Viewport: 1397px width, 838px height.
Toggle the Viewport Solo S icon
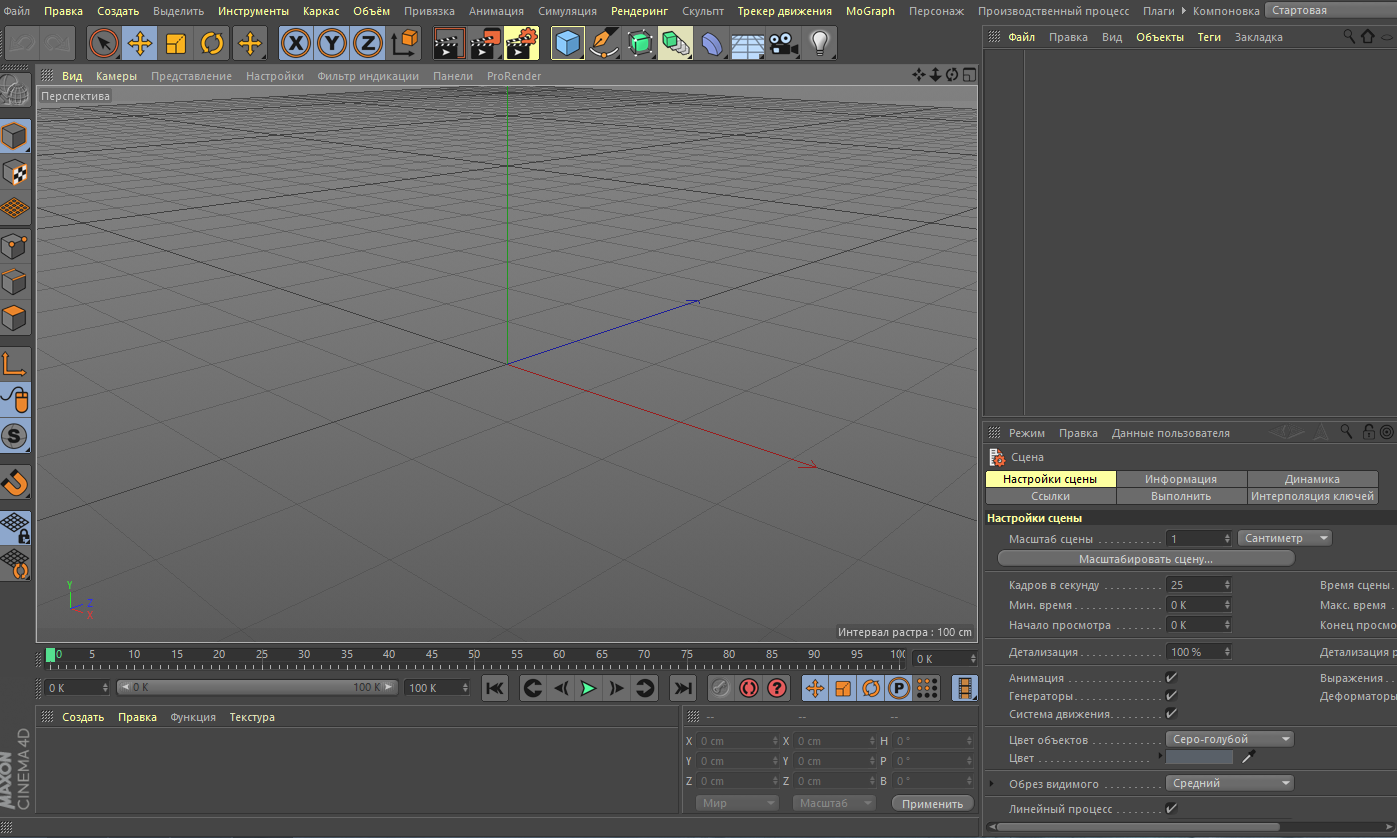tap(15, 436)
